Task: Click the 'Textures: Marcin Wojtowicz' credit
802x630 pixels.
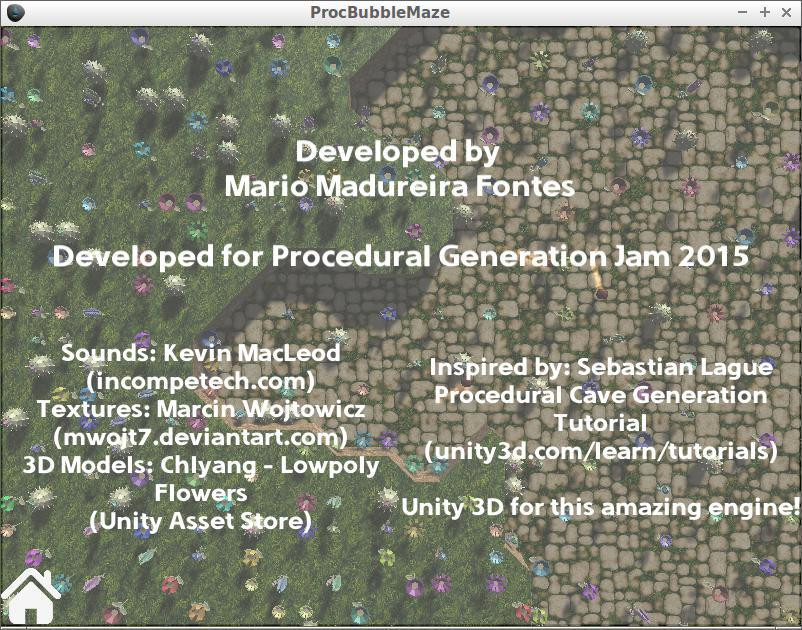Action: [201, 409]
